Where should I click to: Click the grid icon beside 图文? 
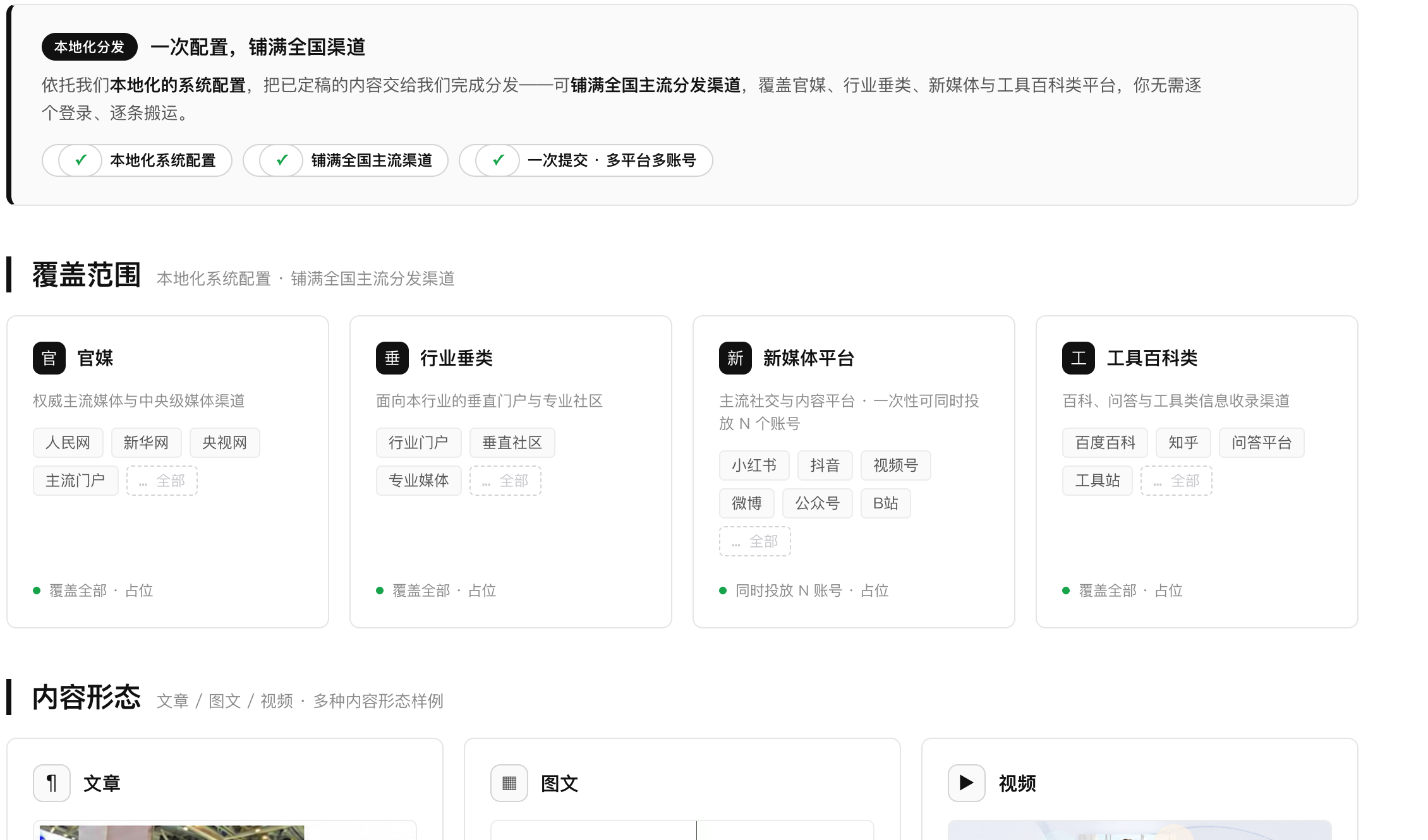(509, 783)
